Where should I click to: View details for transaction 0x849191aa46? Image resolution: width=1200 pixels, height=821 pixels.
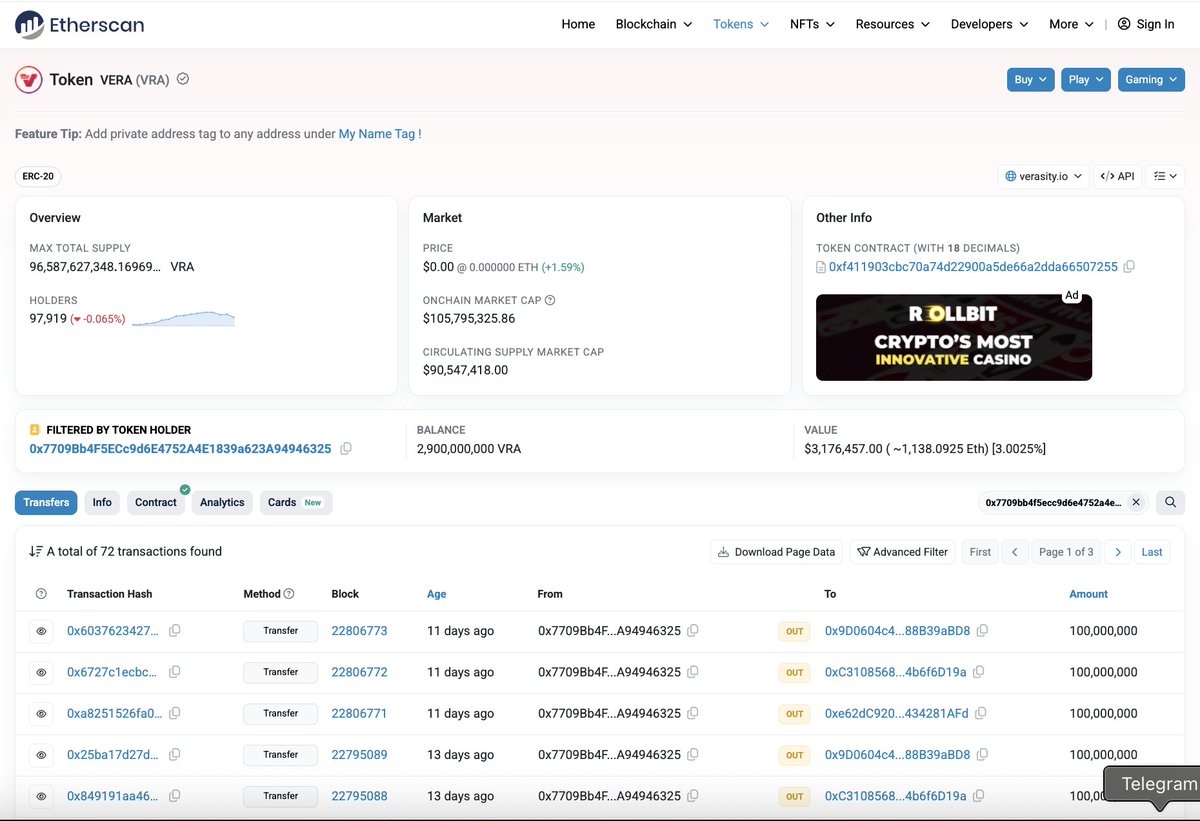click(41, 796)
